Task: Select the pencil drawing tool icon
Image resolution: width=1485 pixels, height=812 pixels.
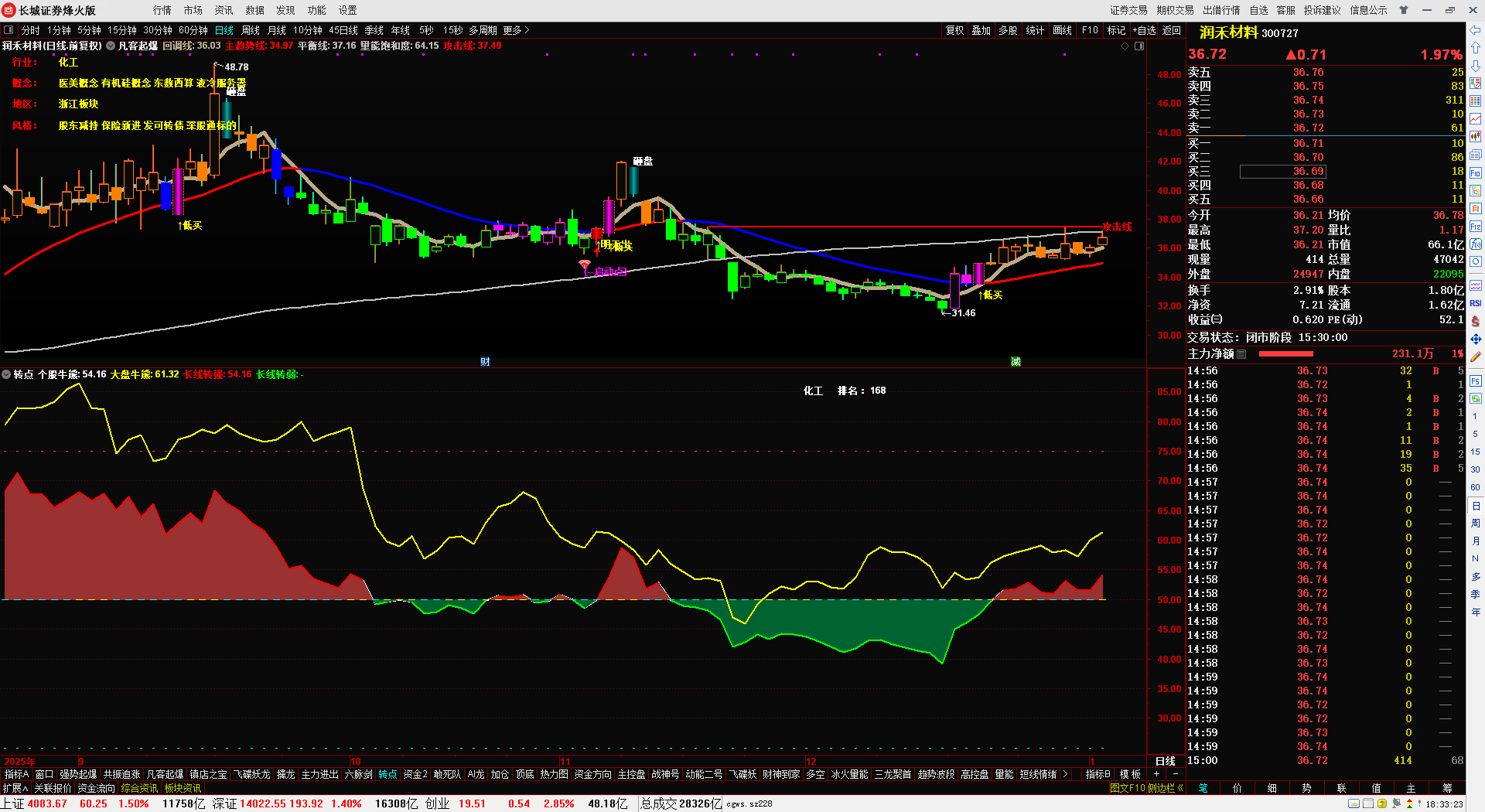Action: (1476, 357)
